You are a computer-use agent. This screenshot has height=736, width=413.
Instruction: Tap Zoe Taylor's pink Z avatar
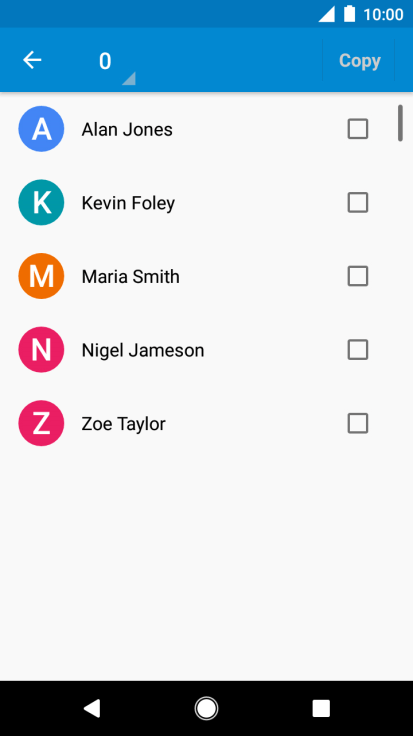click(x=41, y=423)
